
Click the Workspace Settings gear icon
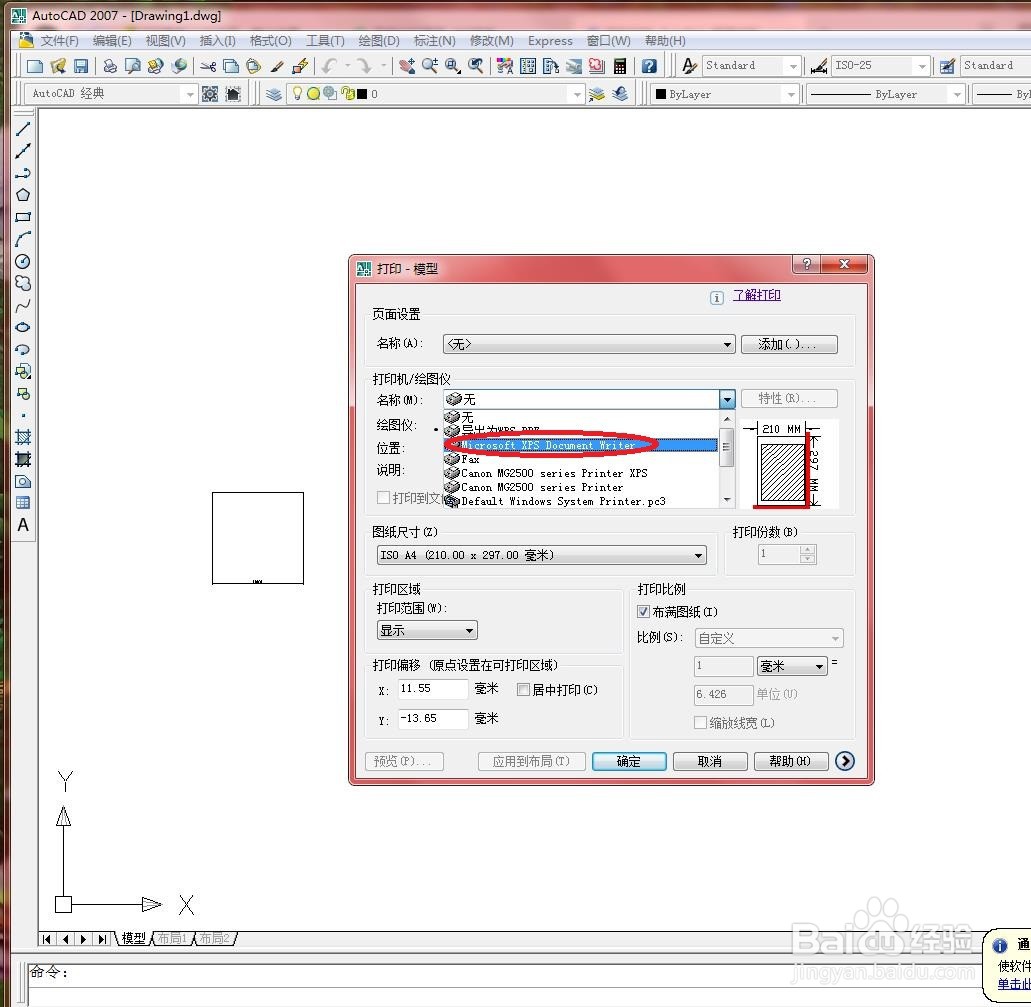[210, 94]
